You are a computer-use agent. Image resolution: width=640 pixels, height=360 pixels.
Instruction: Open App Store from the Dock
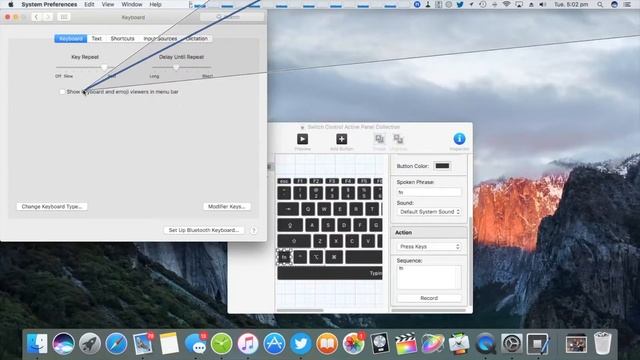pos(274,343)
